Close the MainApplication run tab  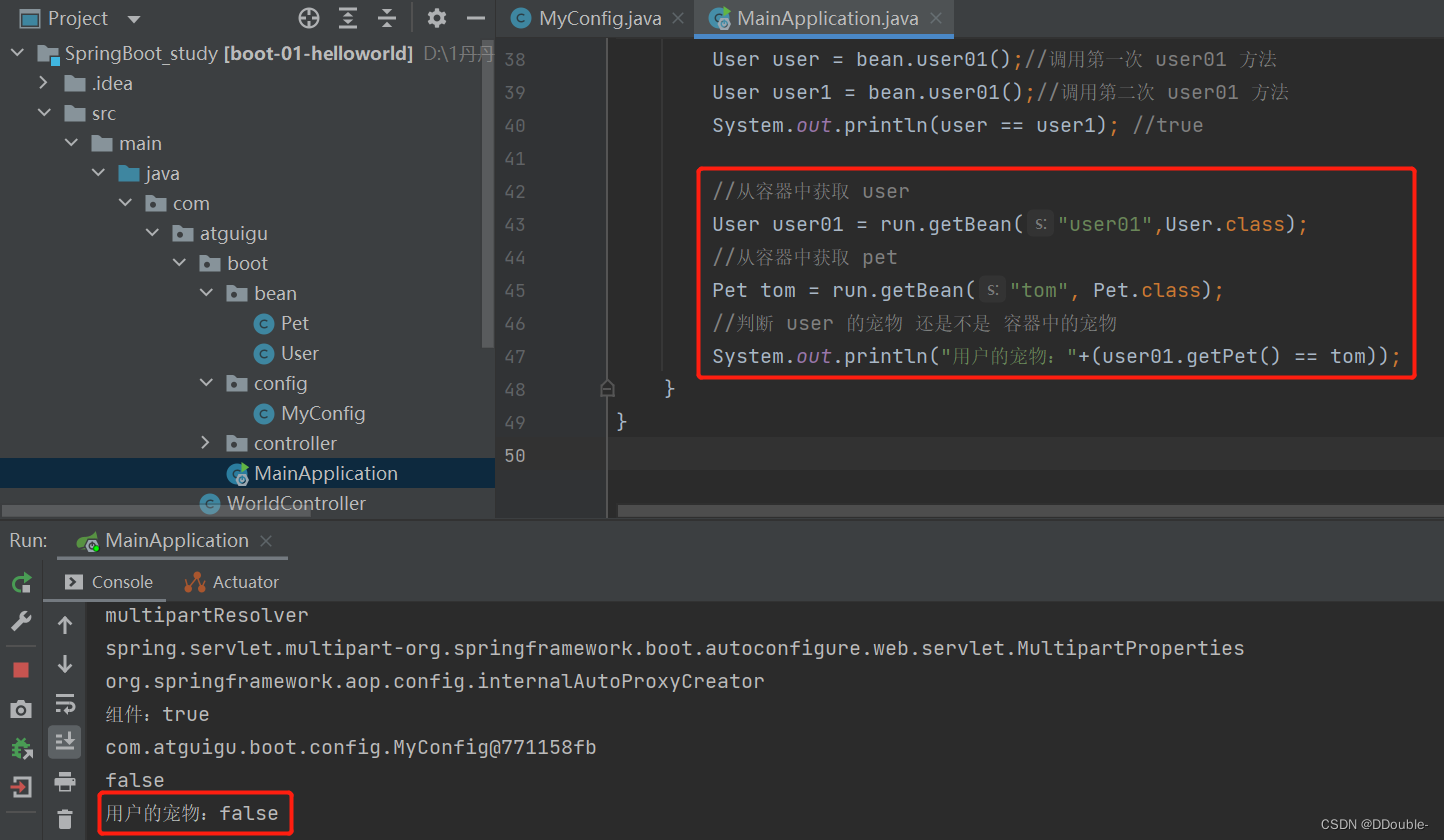(266, 541)
